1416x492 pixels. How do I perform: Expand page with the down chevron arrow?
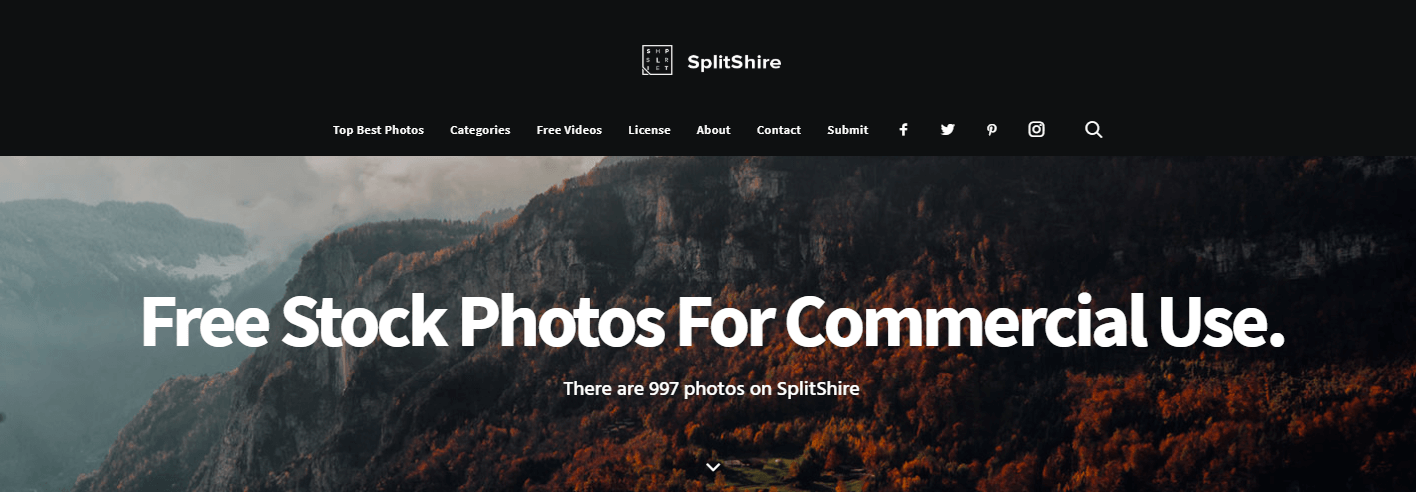click(713, 467)
